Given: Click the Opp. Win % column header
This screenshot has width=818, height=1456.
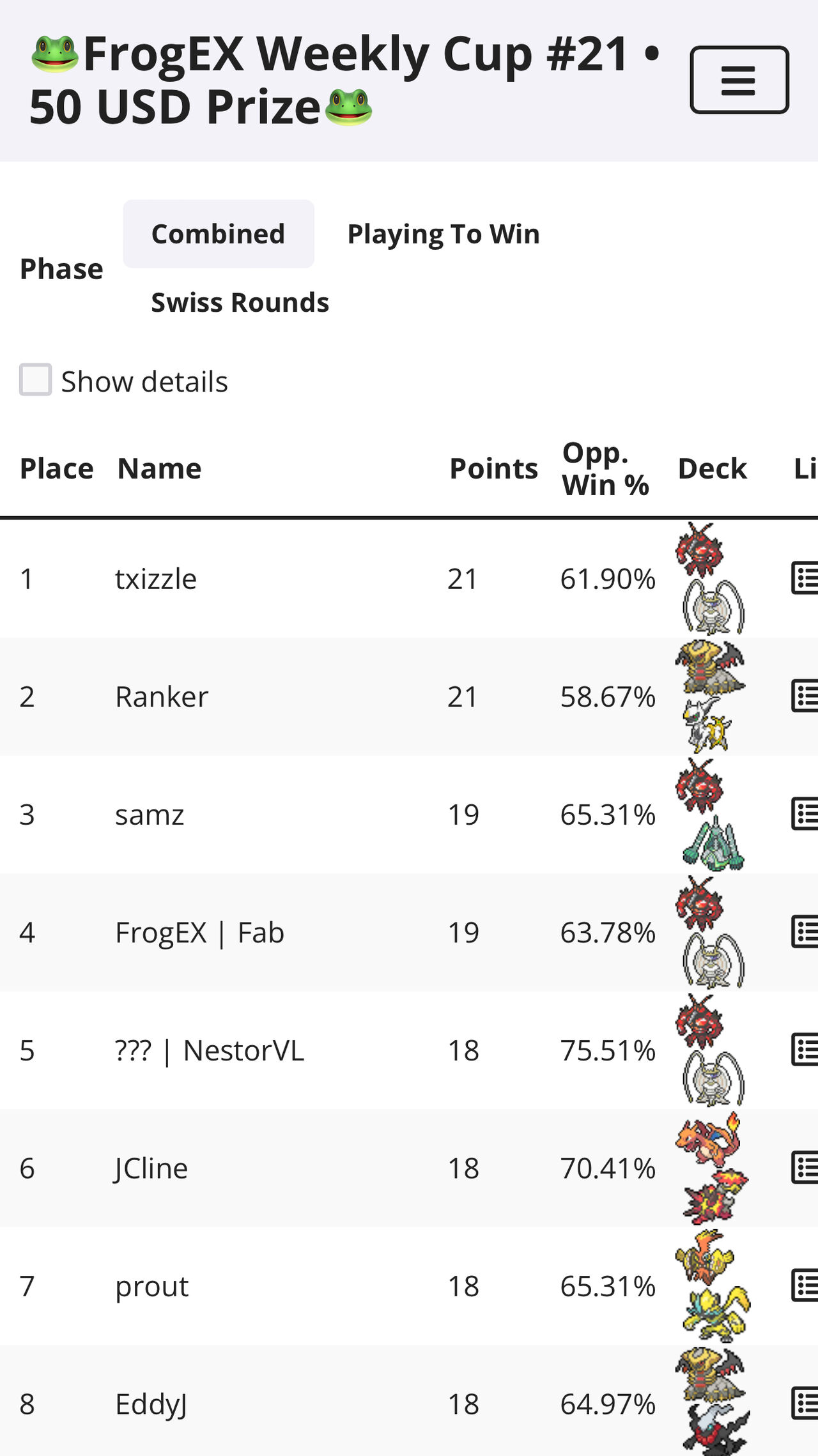Looking at the screenshot, I should (x=606, y=469).
